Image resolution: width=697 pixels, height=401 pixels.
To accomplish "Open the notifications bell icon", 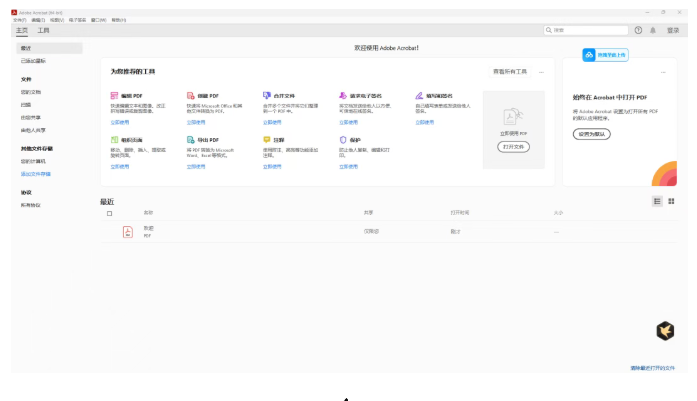I will pos(653,30).
